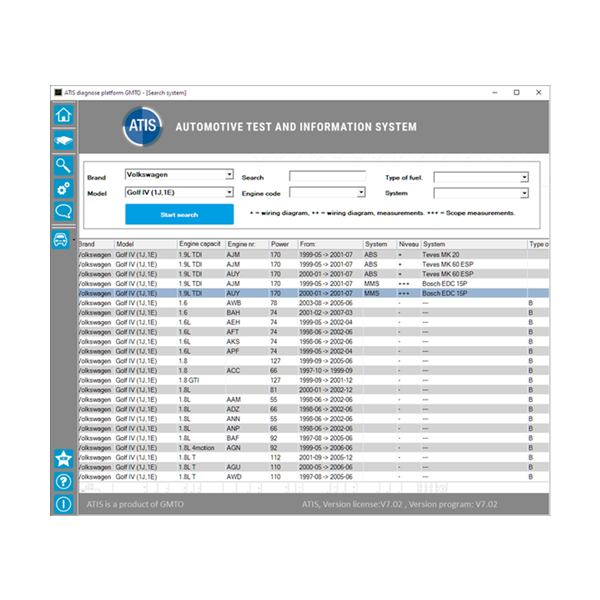
Task: Select the row with engine AGU
Action: tap(313, 467)
